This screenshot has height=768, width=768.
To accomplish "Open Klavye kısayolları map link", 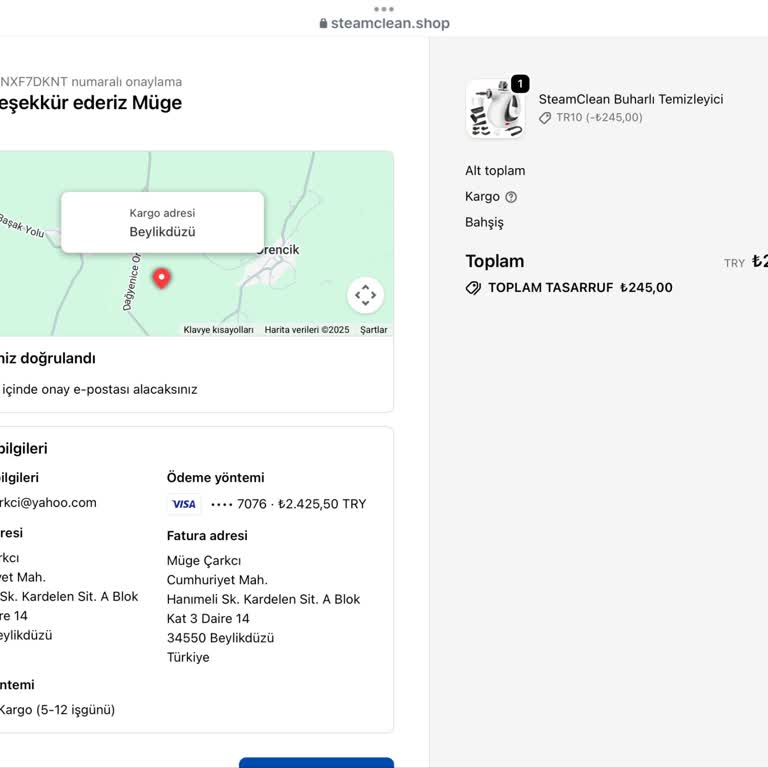I will coord(218,330).
